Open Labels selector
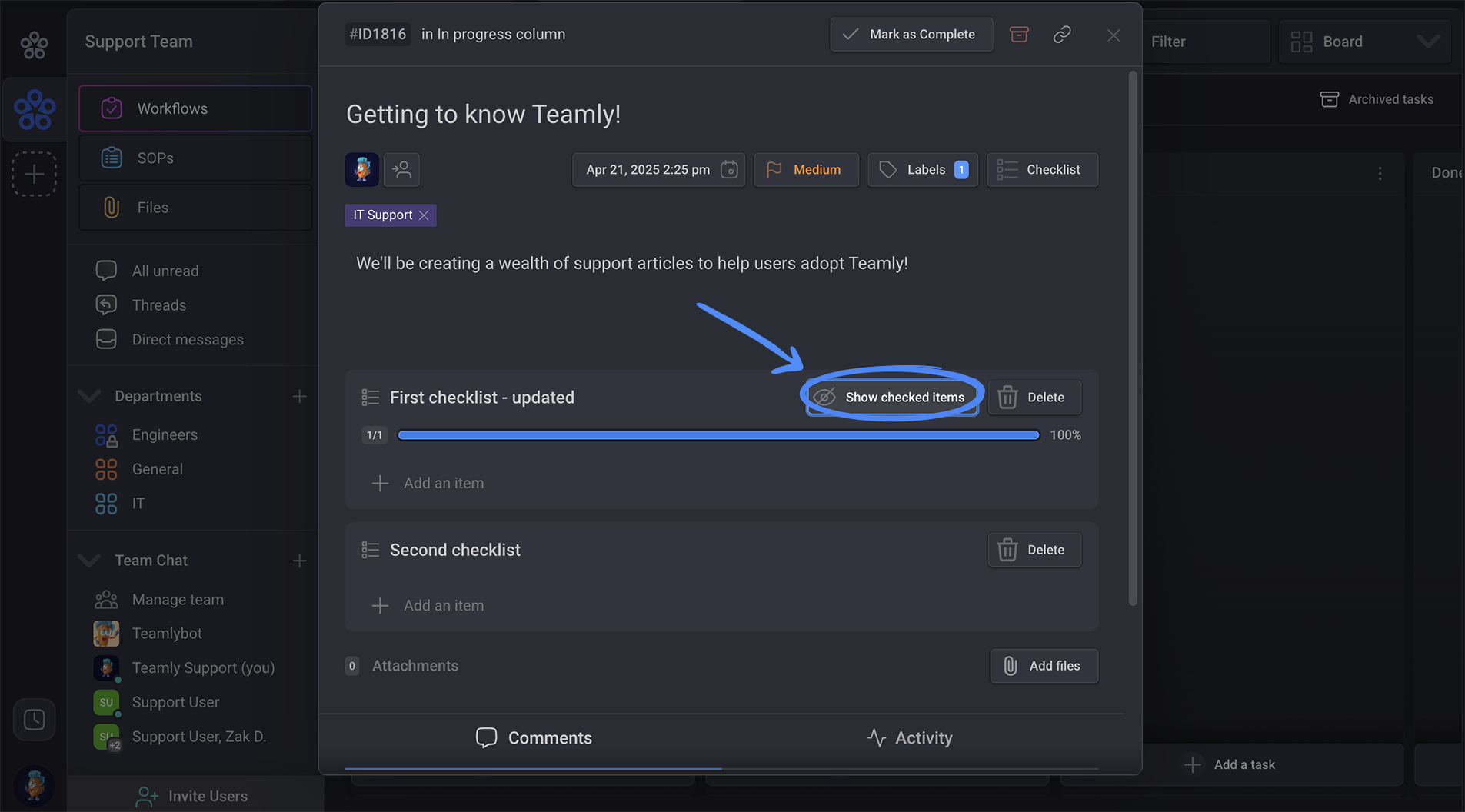Image resolution: width=1465 pixels, height=812 pixels. click(x=923, y=170)
